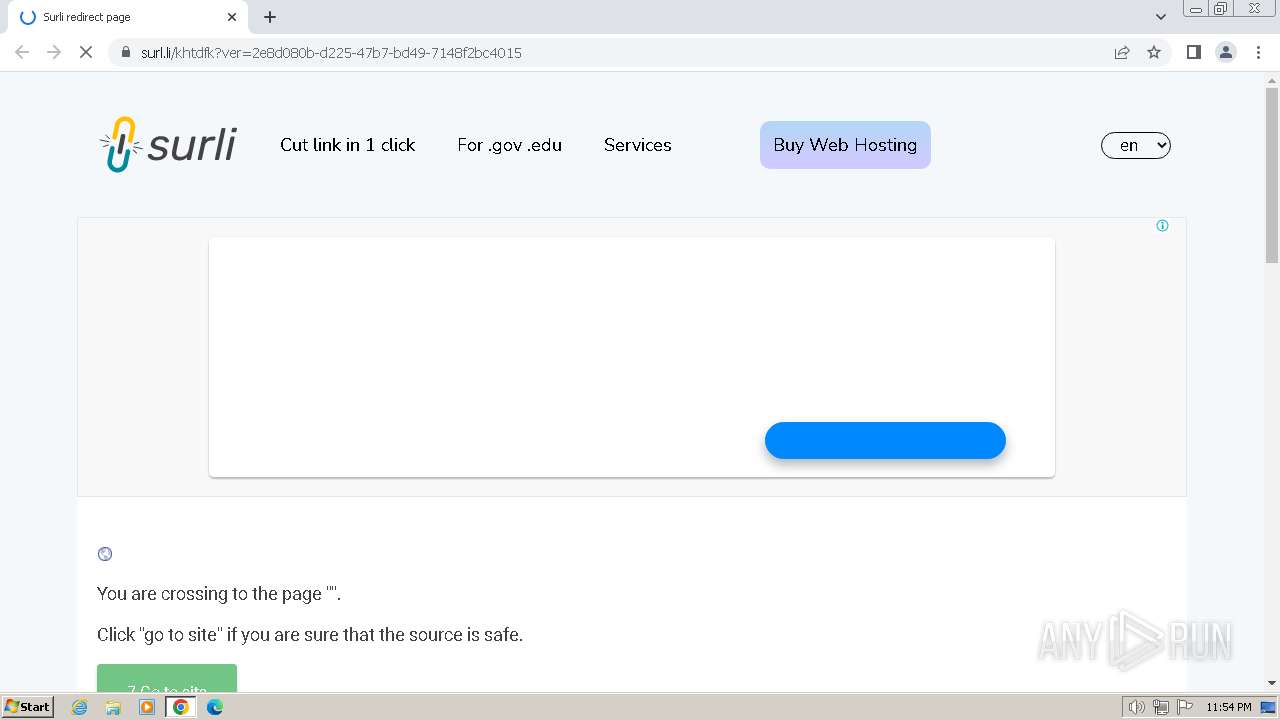
Task: Click the green Go to site button
Action: pyautogui.click(x=167, y=678)
